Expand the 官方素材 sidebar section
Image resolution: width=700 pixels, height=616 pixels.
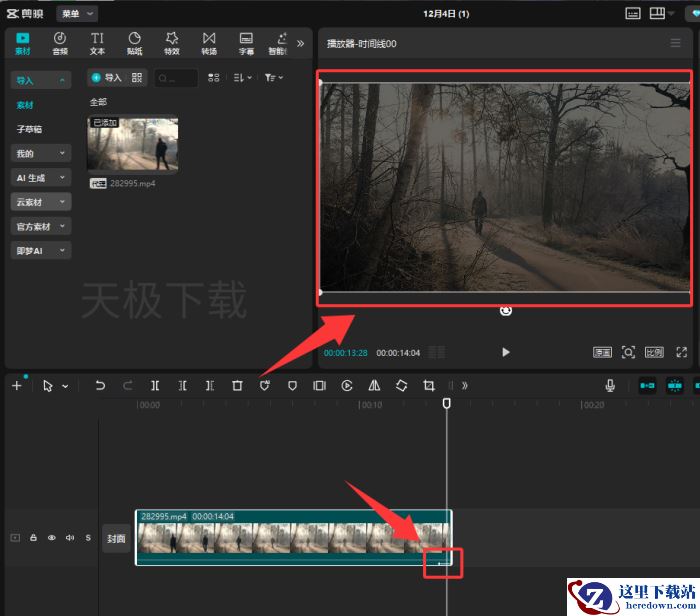coord(41,226)
